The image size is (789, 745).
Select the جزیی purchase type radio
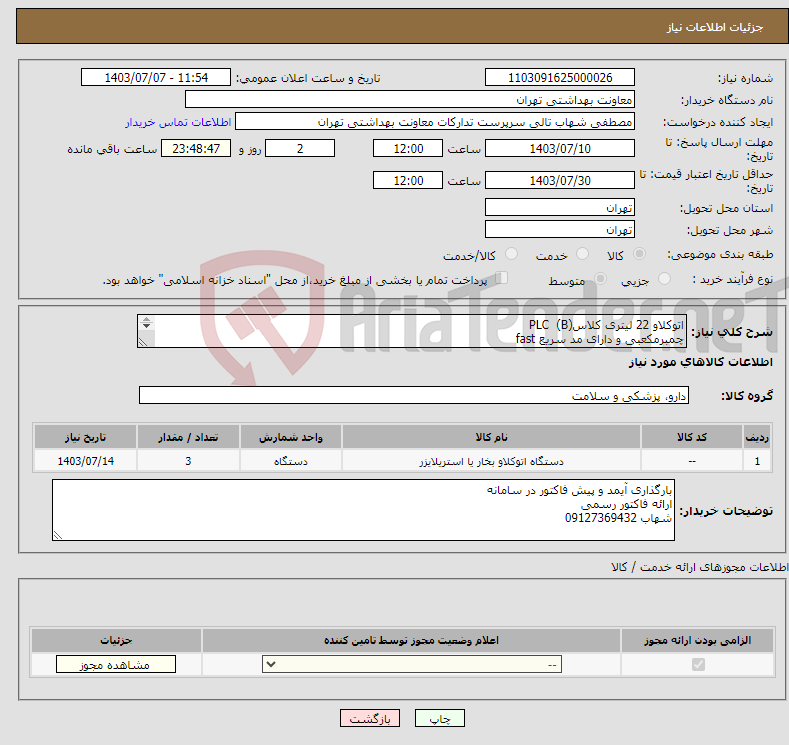[664, 279]
